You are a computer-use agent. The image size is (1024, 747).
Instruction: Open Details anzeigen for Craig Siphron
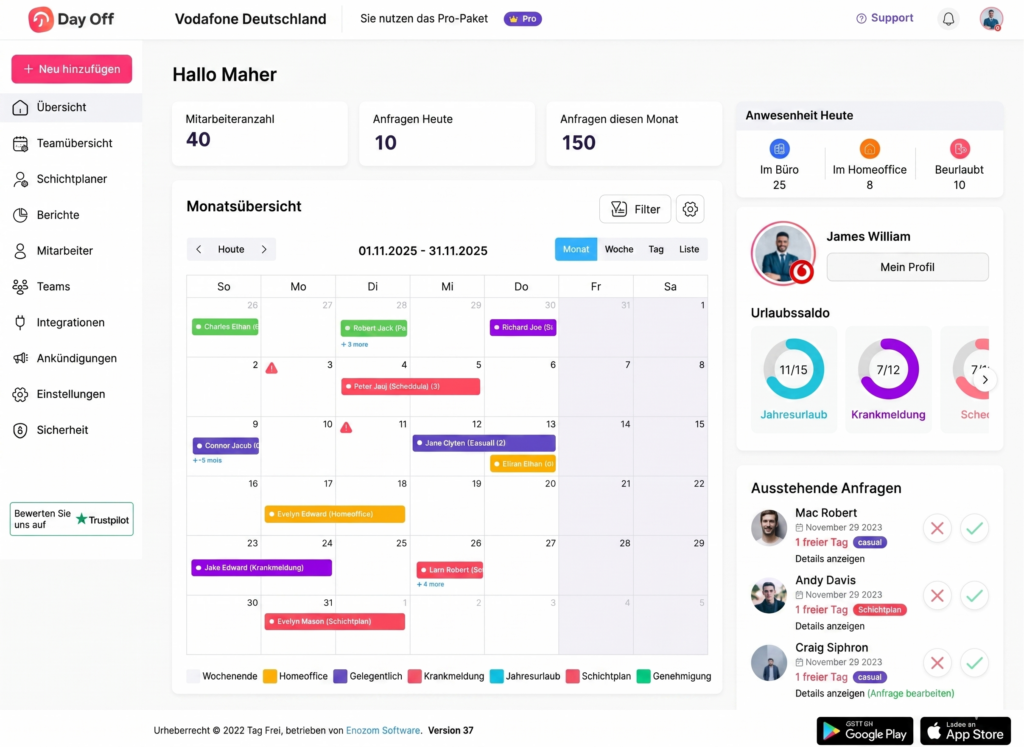click(828, 693)
